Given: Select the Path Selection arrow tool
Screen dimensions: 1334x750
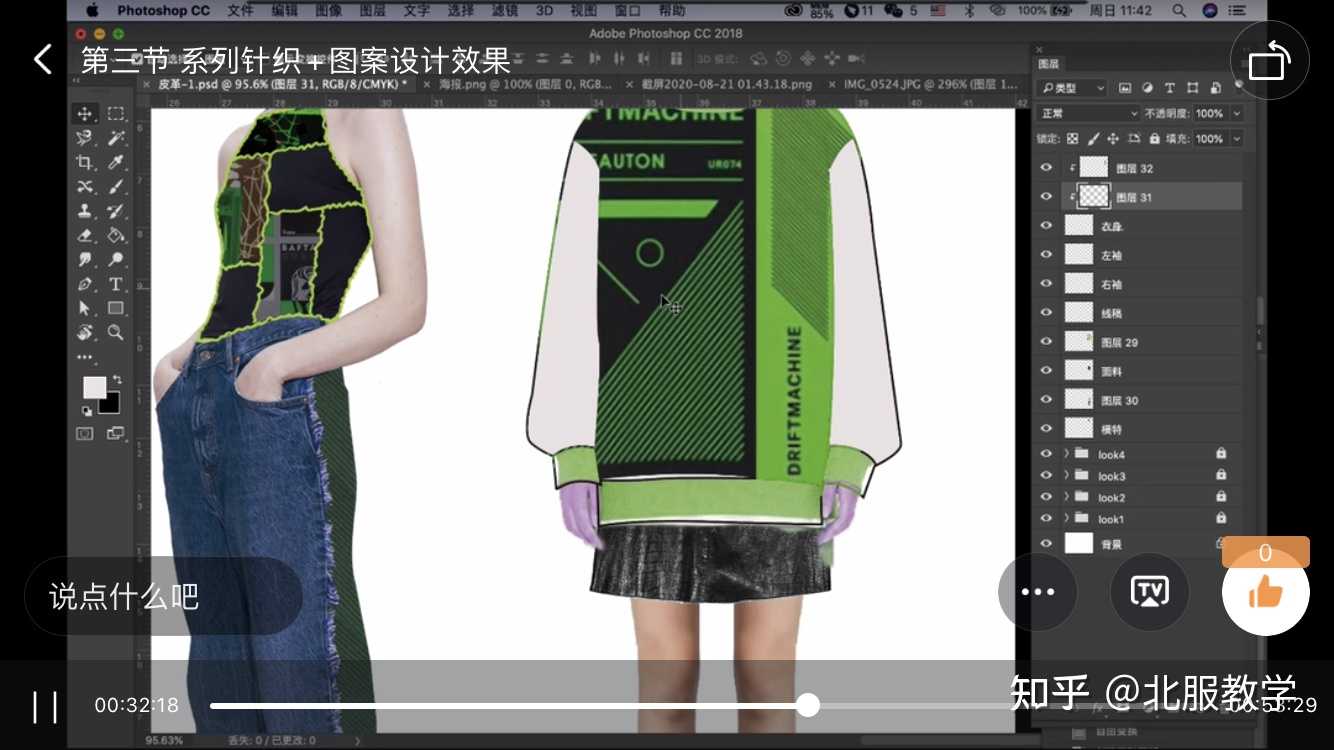Looking at the screenshot, I should tap(85, 308).
